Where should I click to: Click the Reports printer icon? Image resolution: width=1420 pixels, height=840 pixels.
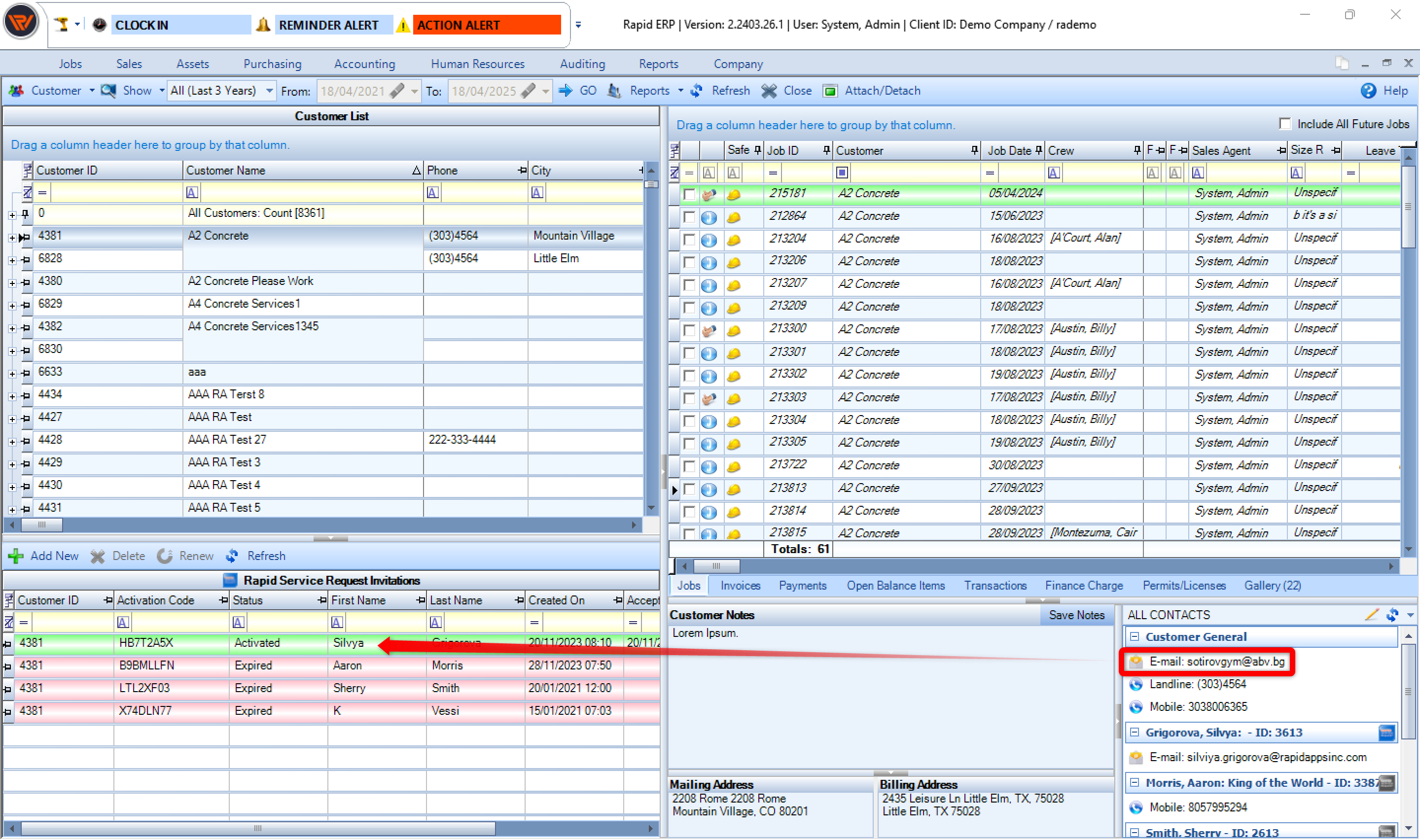coord(615,91)
